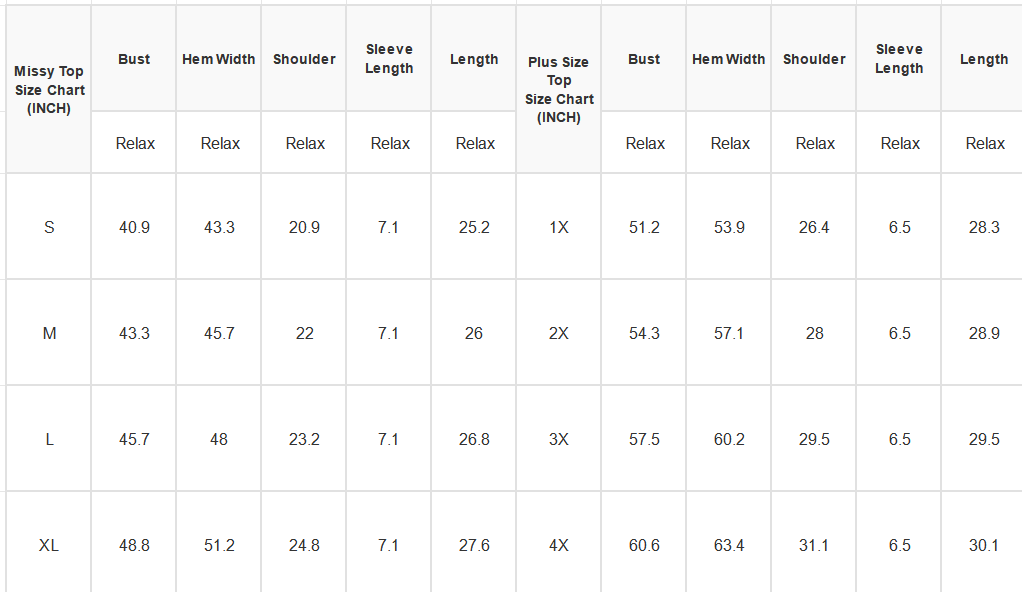Click hem width value 57.1 for 2X
This screenshot has height=592, width=1022.
tap(729, 333)
